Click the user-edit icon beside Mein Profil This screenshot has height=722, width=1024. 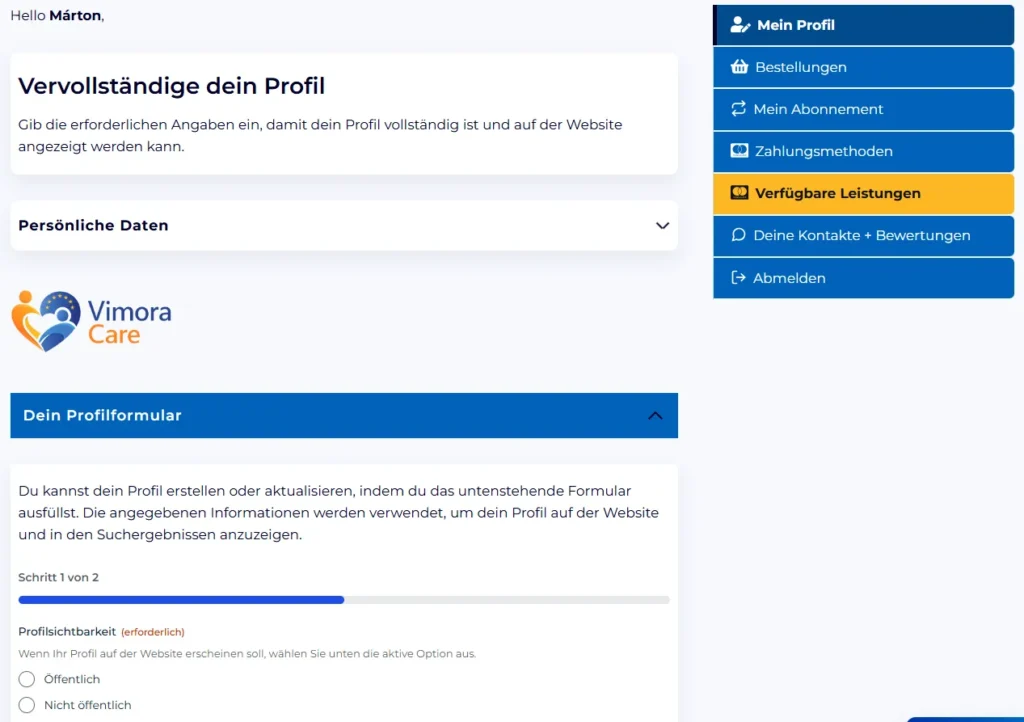pos(739,25)
